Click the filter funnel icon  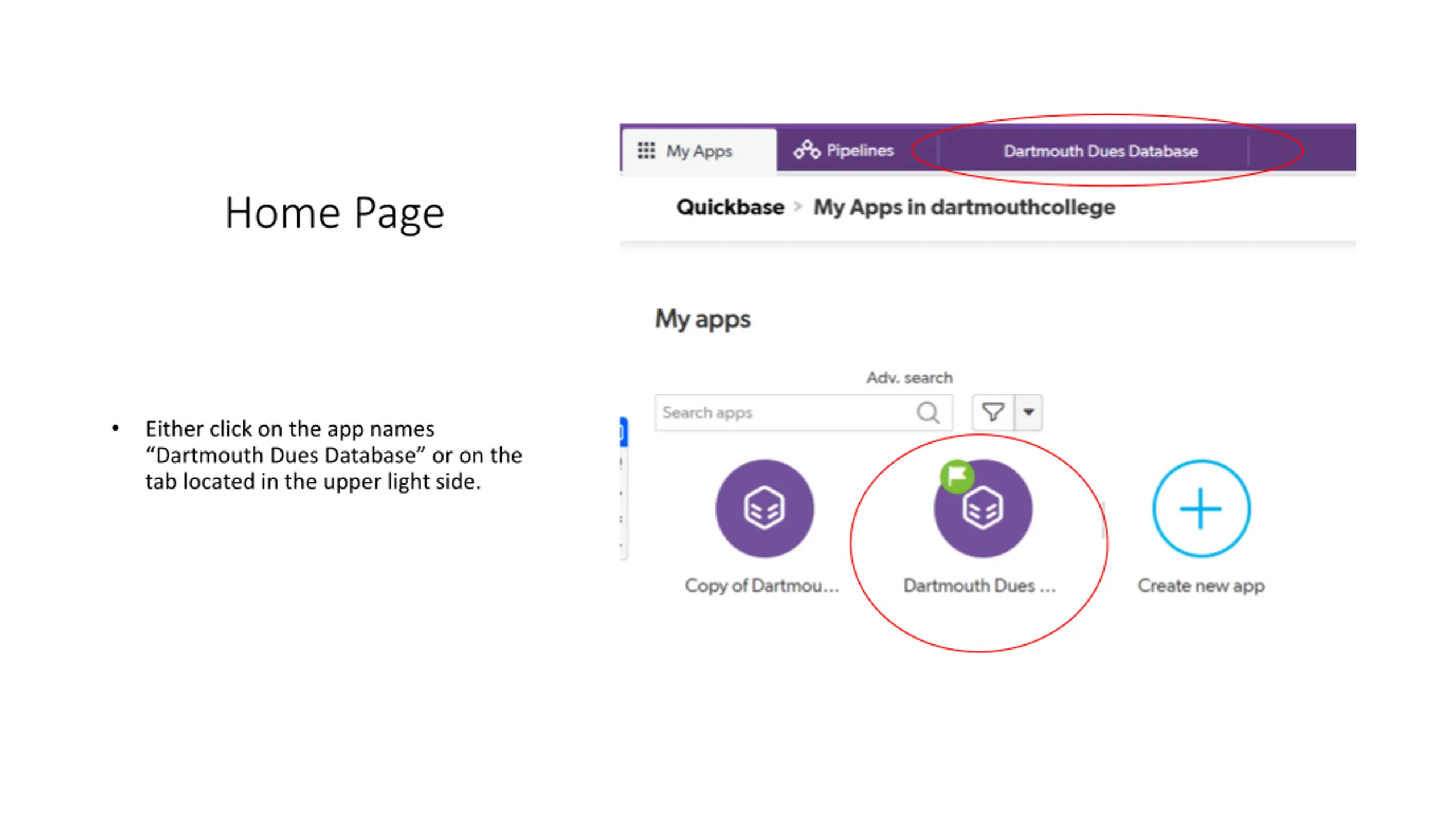point(993,412)
